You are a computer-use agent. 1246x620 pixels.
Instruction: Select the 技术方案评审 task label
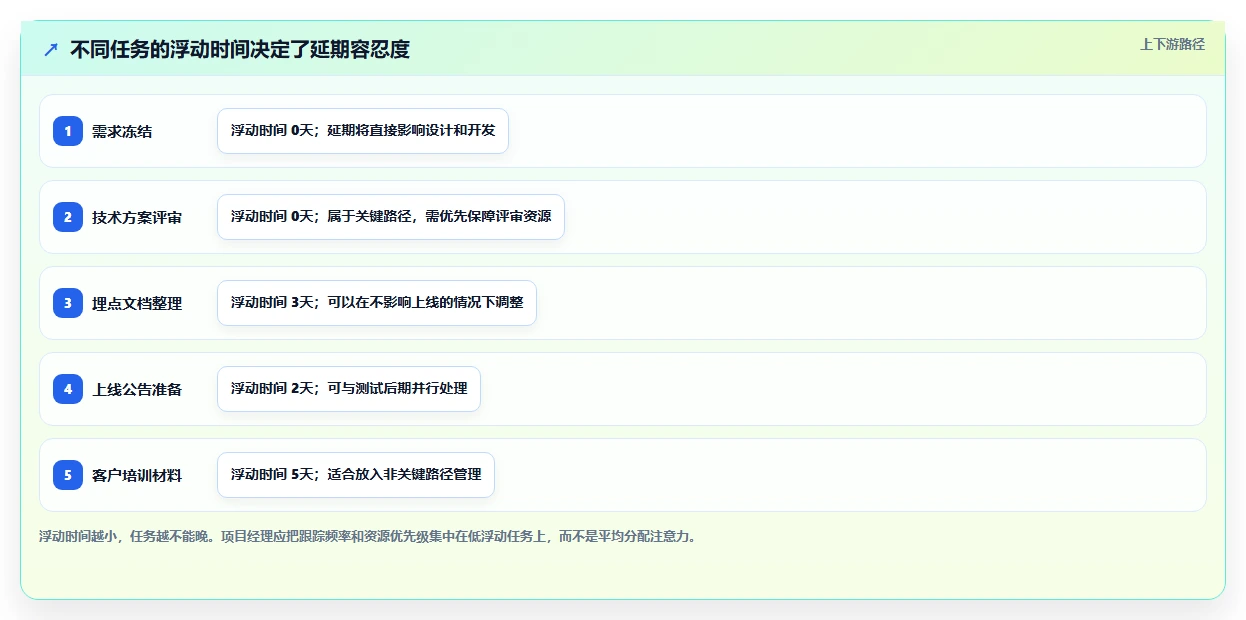coord(137,217)
